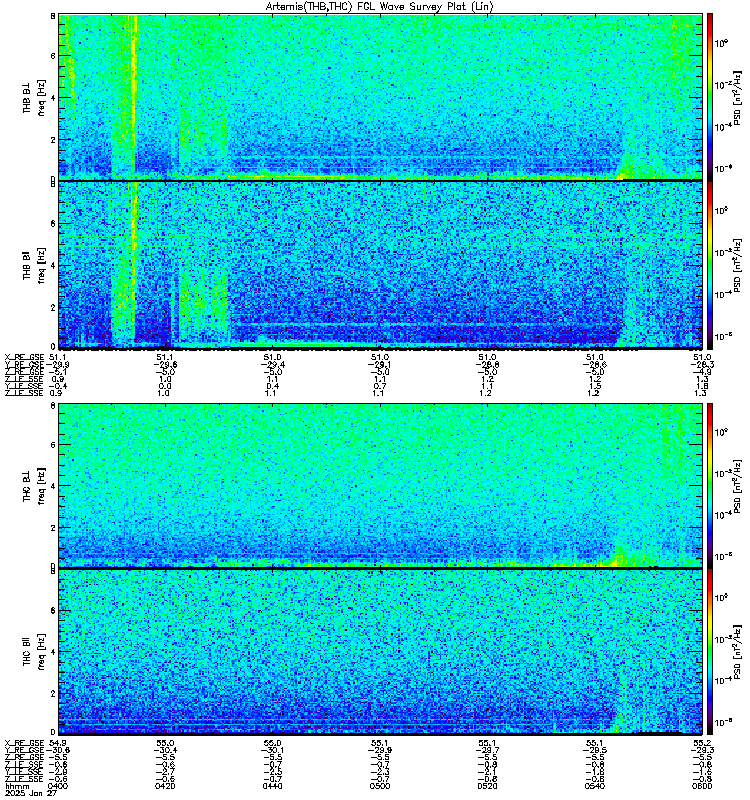Click inside the THC B⊥ spectrogram panel
Viewport: 750px width, 800px height.
380,485
